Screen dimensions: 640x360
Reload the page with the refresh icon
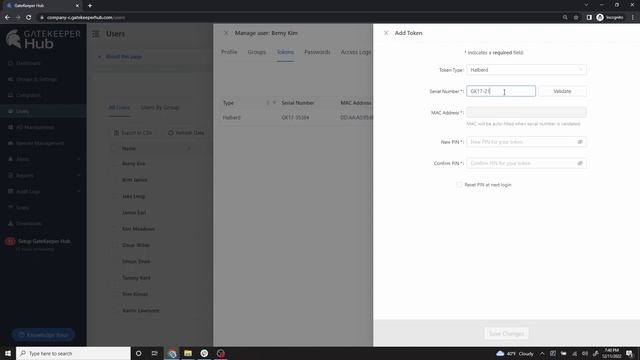[x=29, y=18]
